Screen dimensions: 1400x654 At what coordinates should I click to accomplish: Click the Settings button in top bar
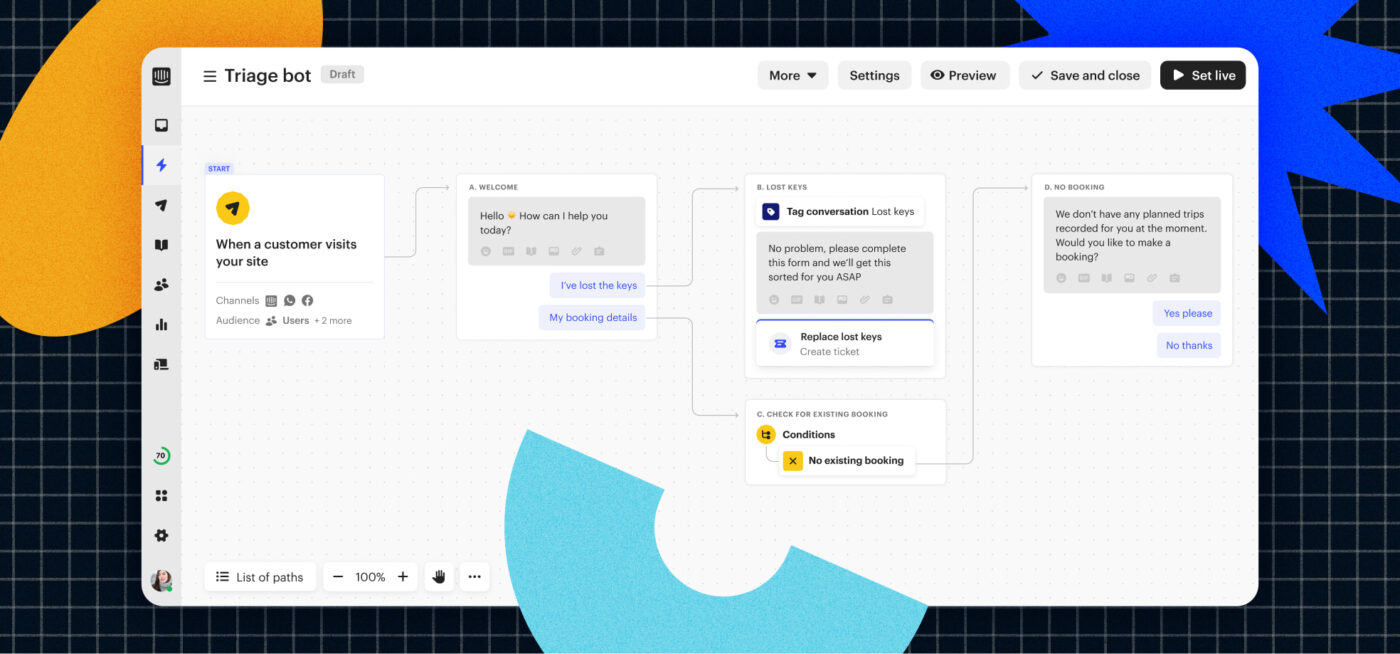pos(874,75)
